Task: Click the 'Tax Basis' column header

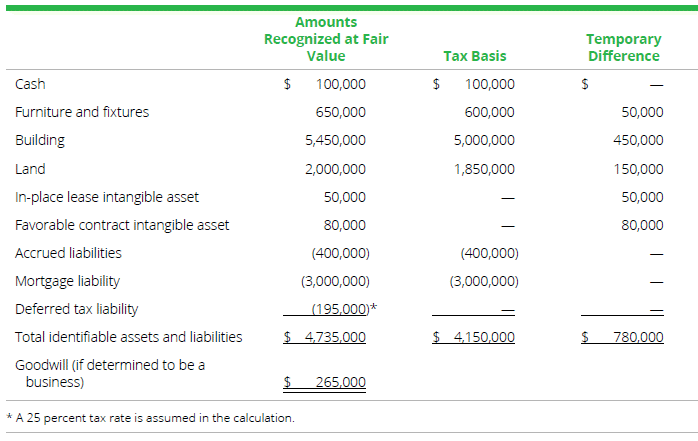Action: pyautogui.click(x=475, y=56)
